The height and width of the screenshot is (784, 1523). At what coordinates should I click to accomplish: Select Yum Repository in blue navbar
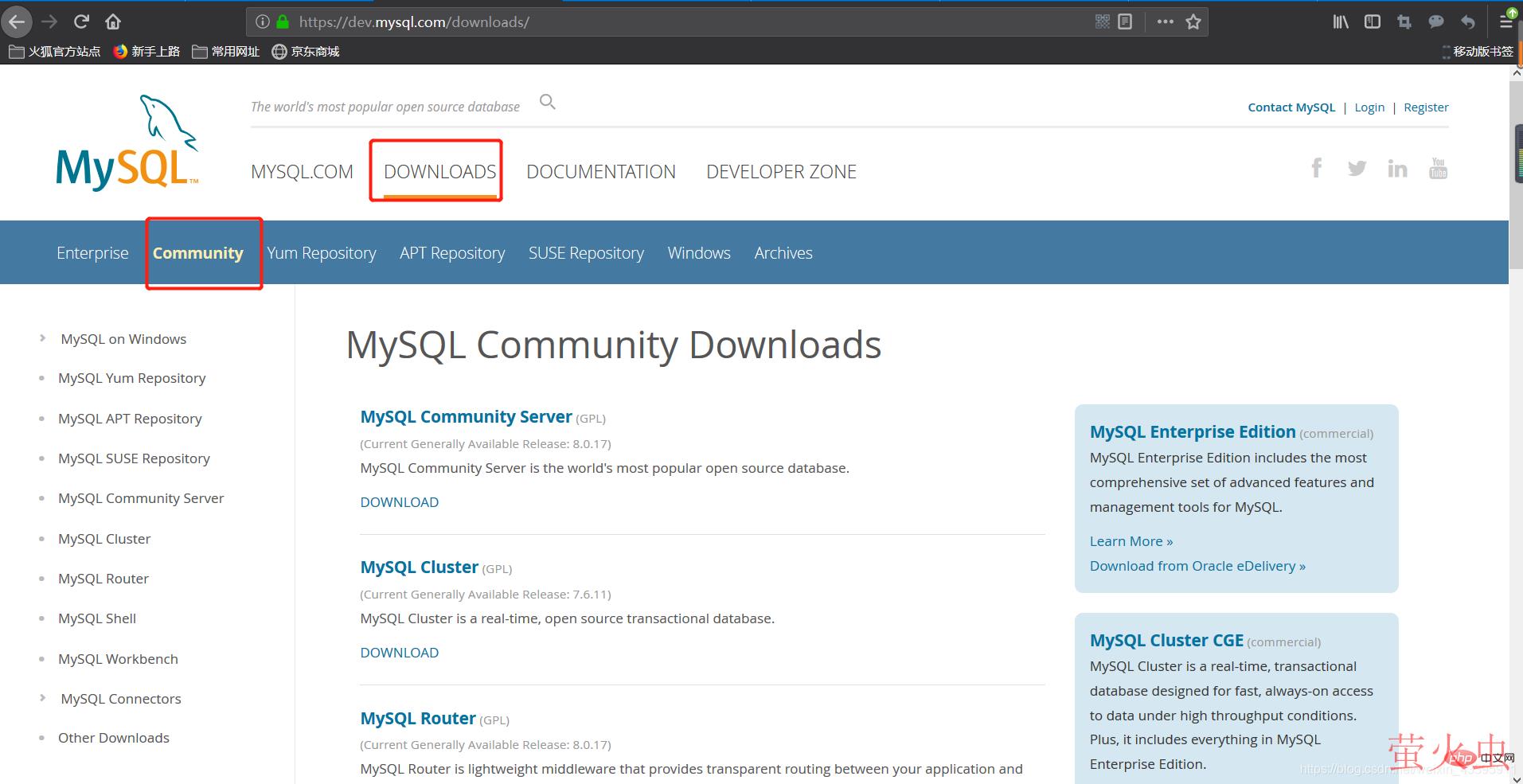[321, 253]
